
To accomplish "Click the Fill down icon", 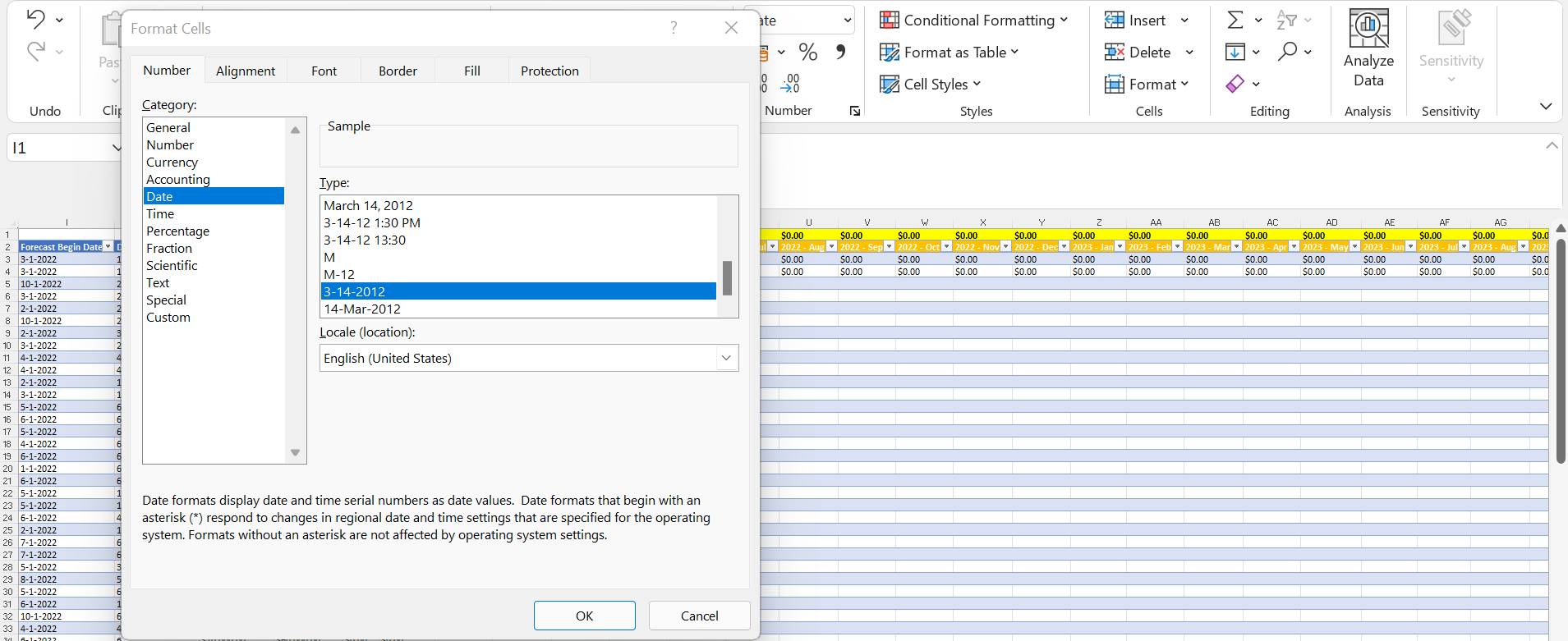I will pyautogui.click(x=1235, y=52).
